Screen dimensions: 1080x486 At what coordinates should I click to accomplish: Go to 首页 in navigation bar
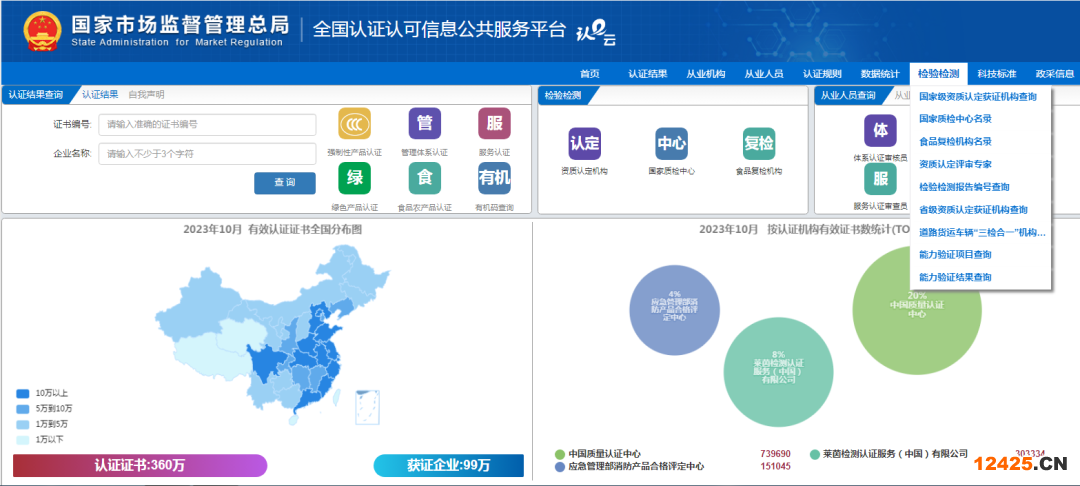coord(590,74)
